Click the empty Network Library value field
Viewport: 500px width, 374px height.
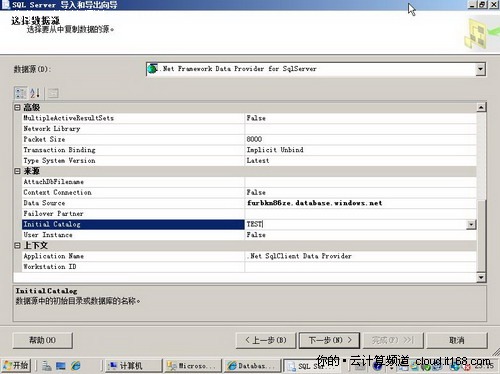(x=361, y=129)
